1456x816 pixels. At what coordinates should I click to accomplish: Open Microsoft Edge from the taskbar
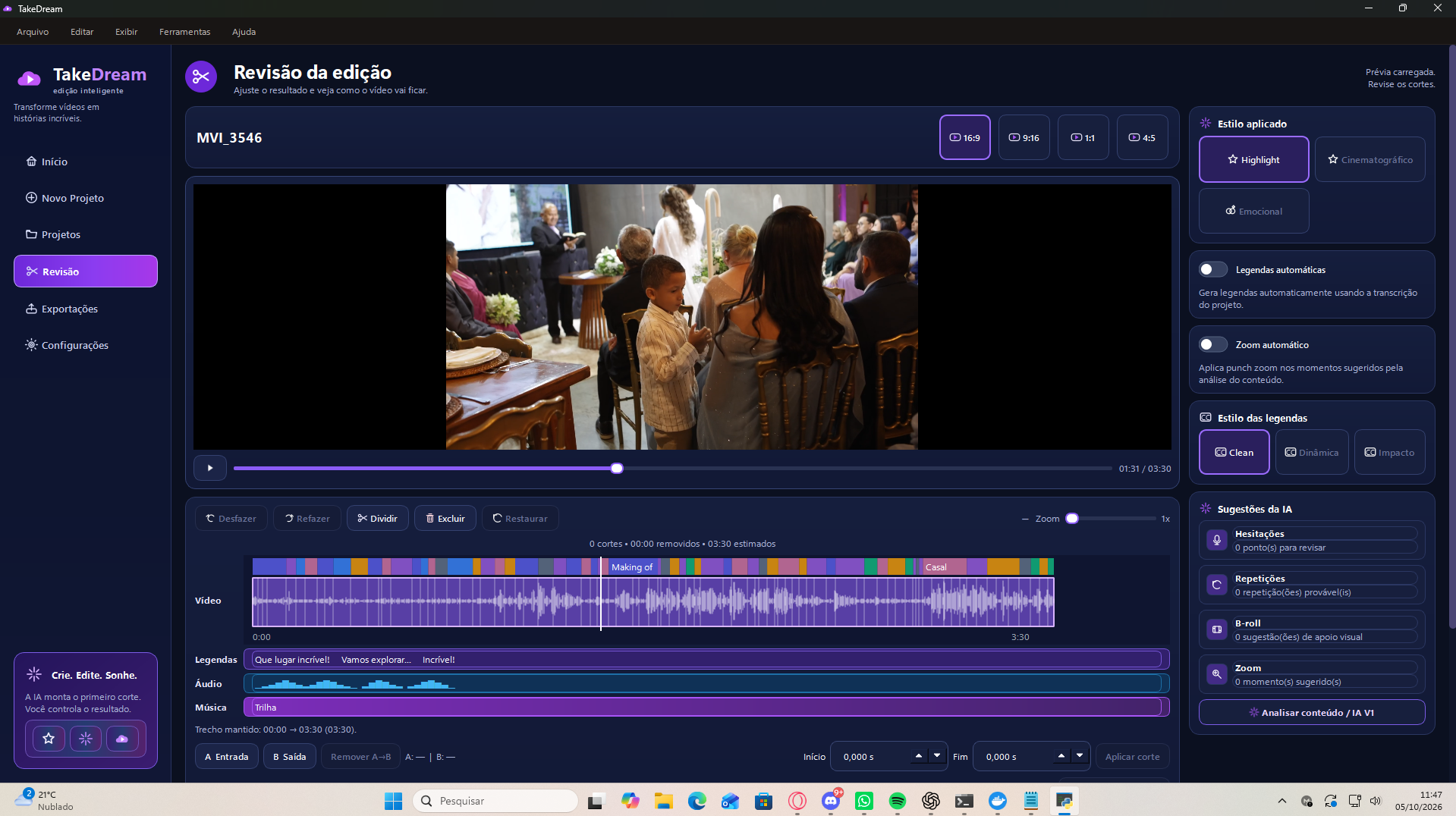[697, 801]
